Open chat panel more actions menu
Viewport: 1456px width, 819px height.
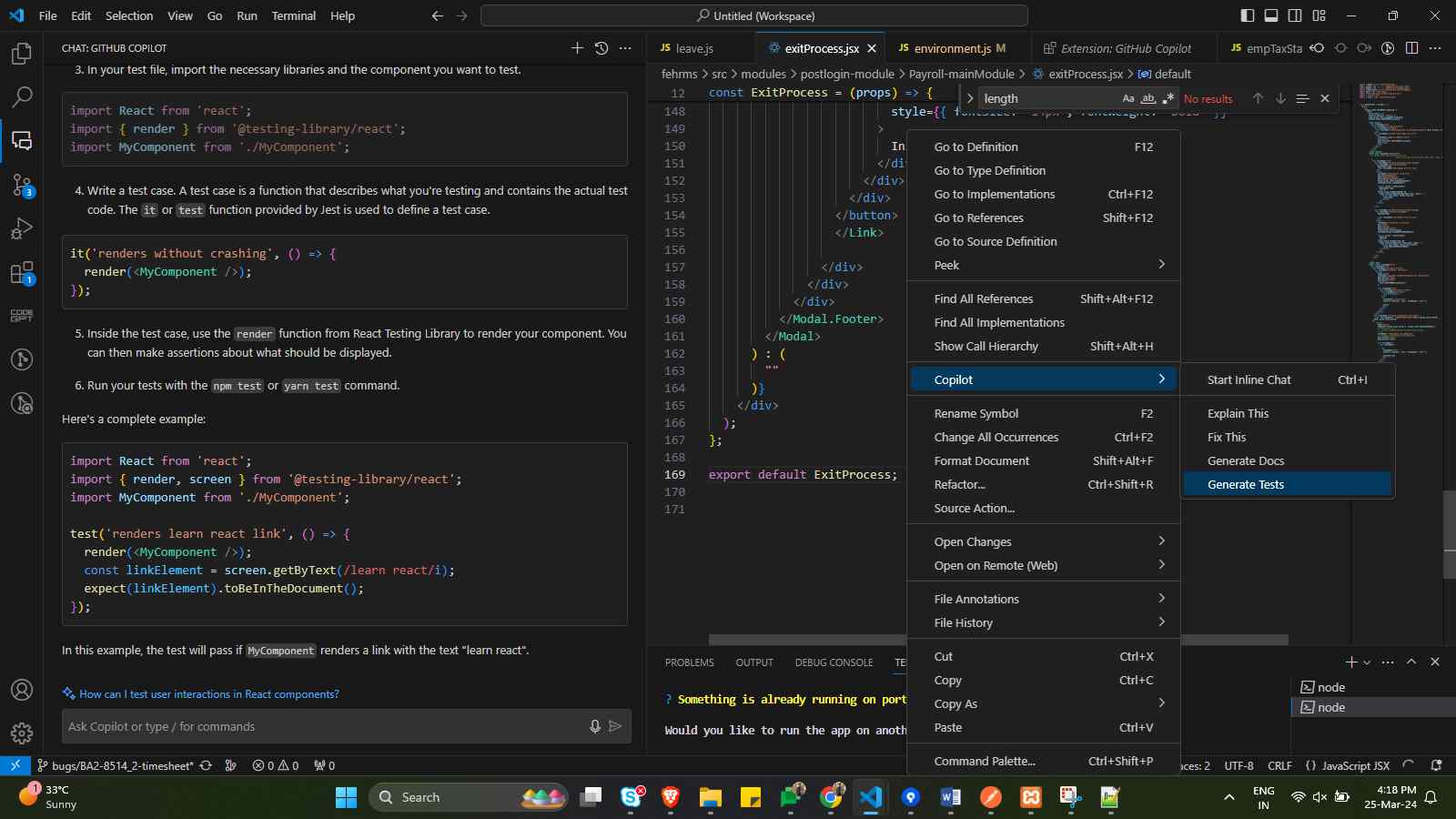tap(625, 48)
